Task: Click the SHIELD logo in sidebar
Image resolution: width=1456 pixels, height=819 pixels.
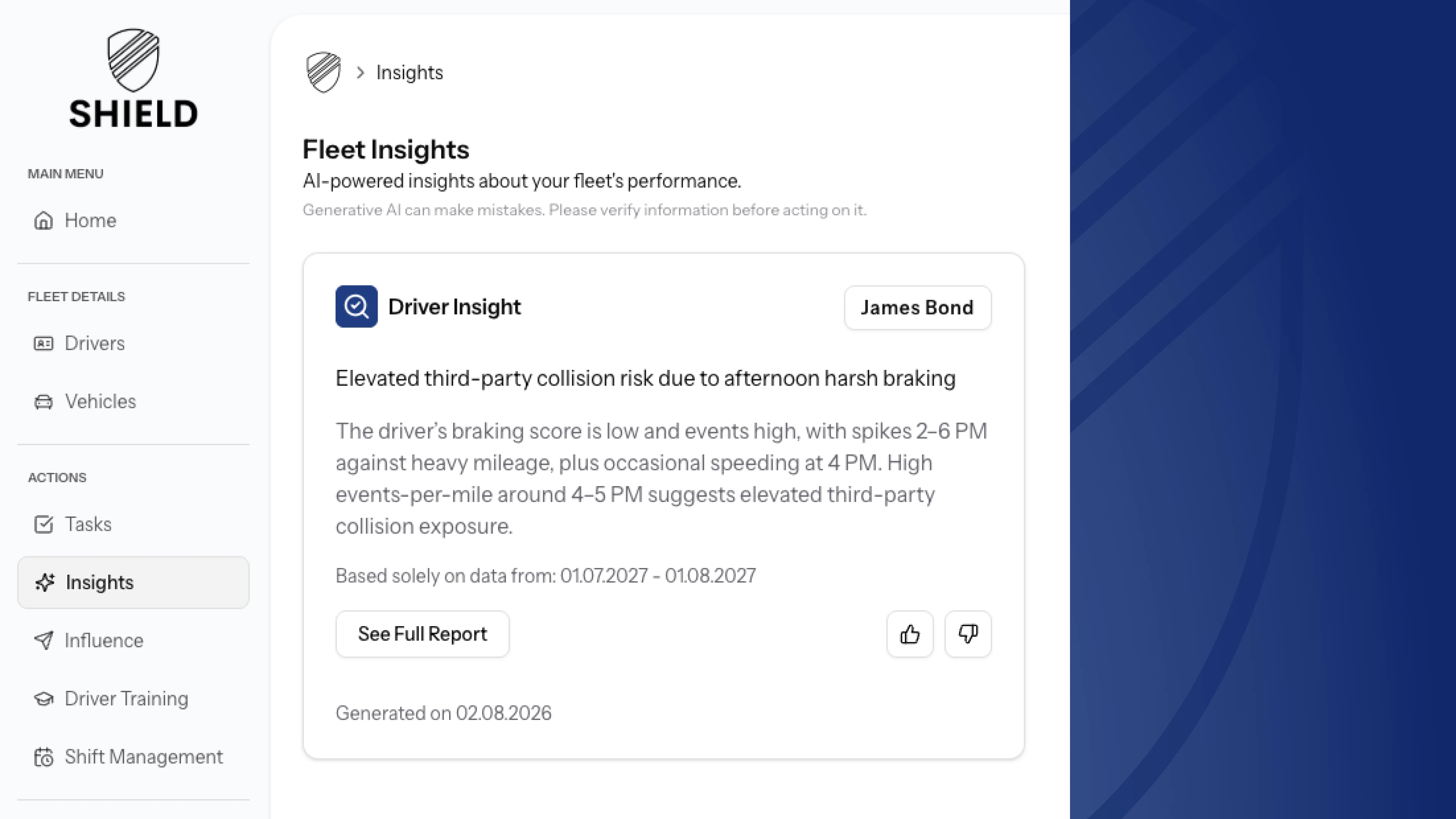Action: click(133, 78)
